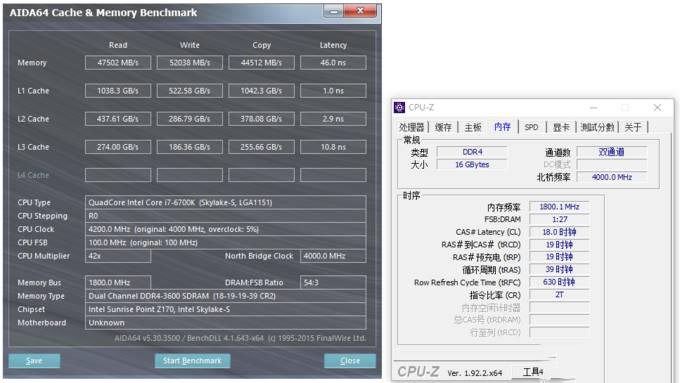This screenshot has width=680, height=383.
Task: Click the AIDA64 version footer text
Action: click(x=240, y=338)
